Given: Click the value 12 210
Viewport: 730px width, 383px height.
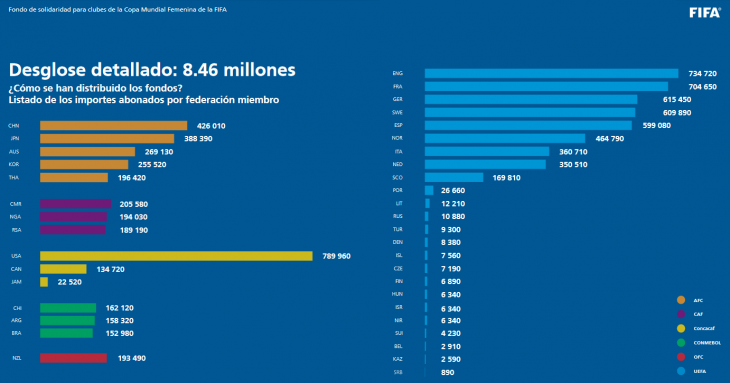Looking at the screenshot, I should pos(453,204).
